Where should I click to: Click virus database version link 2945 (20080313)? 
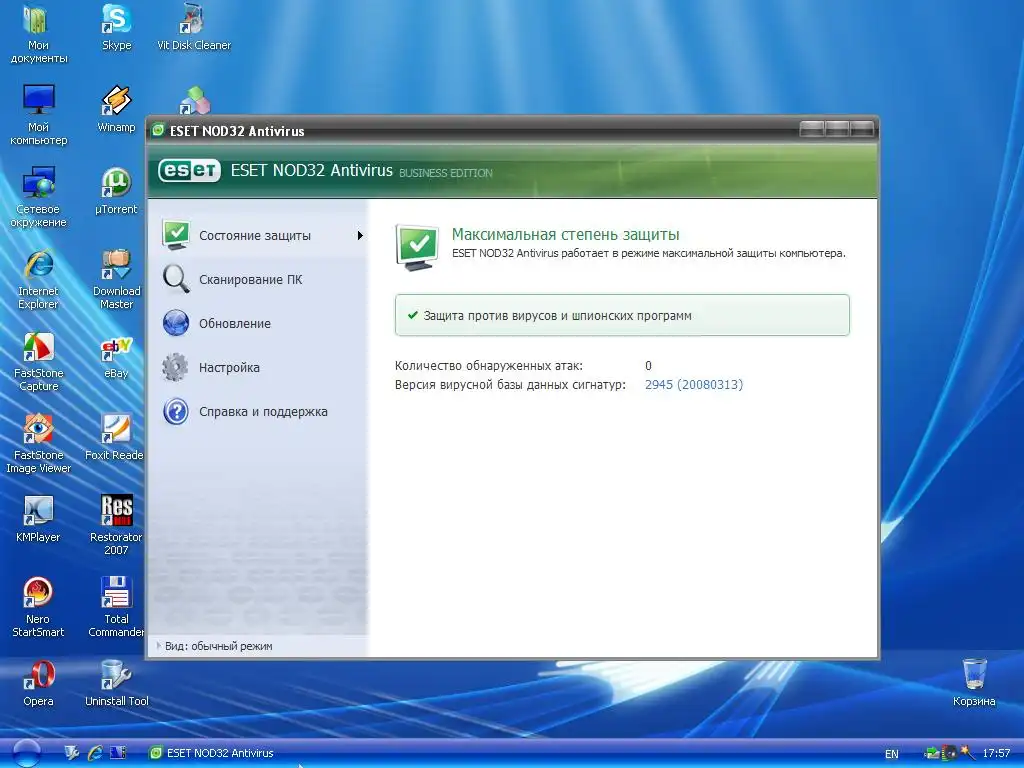694,385
